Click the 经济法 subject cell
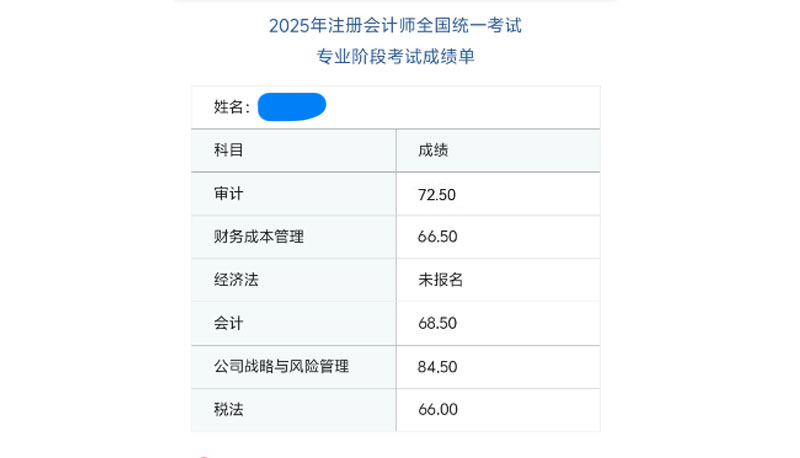 (236, 280)
